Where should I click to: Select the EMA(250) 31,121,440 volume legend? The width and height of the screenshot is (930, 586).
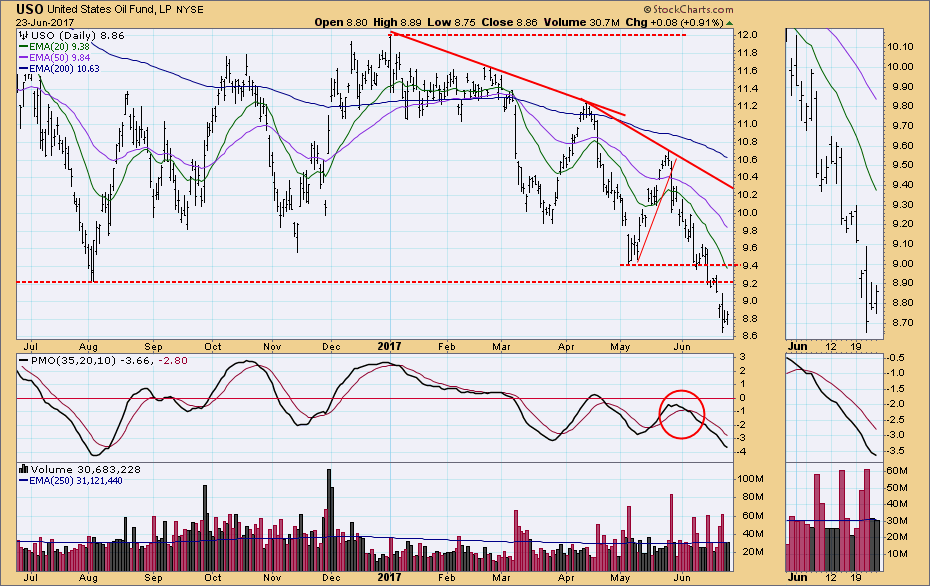click(x=75, y=481)
